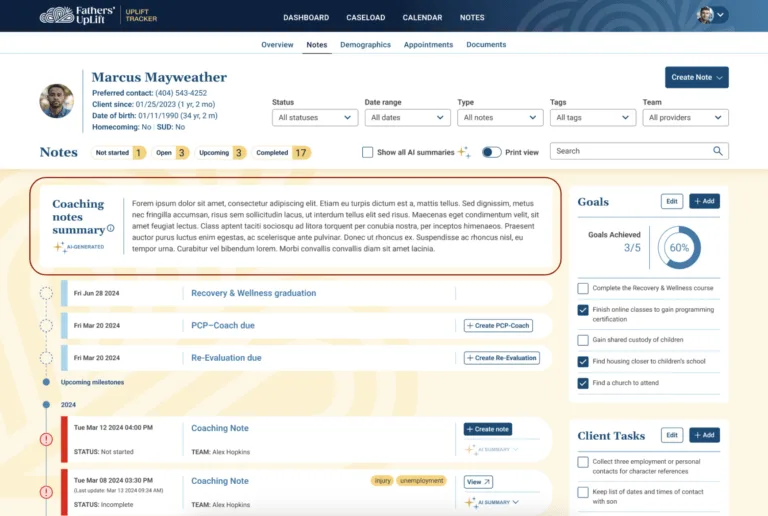Viewport: 768px width, 516px height.
Task: Open the Team All providers dropdown
Action: coord(685,117)
